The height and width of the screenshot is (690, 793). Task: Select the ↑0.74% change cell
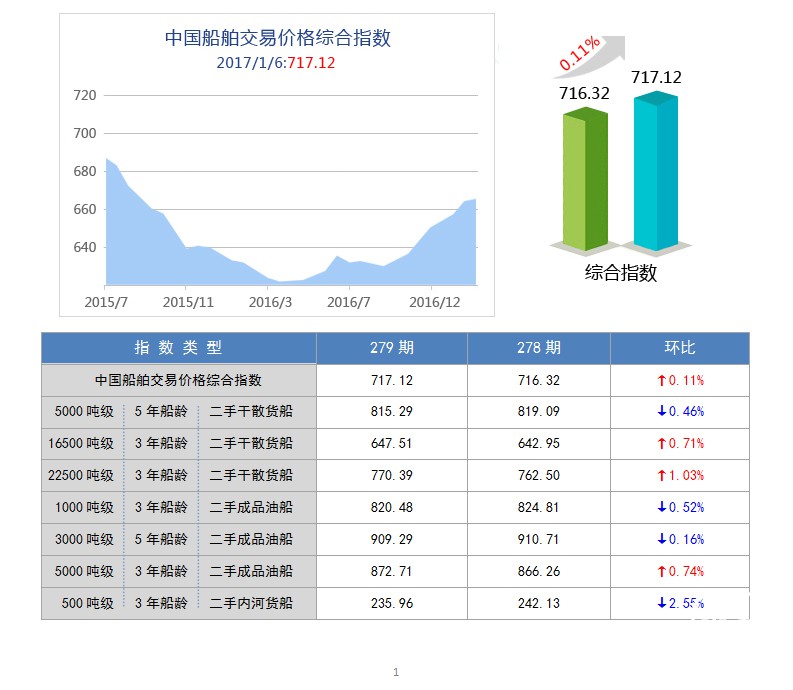point(680,572)
